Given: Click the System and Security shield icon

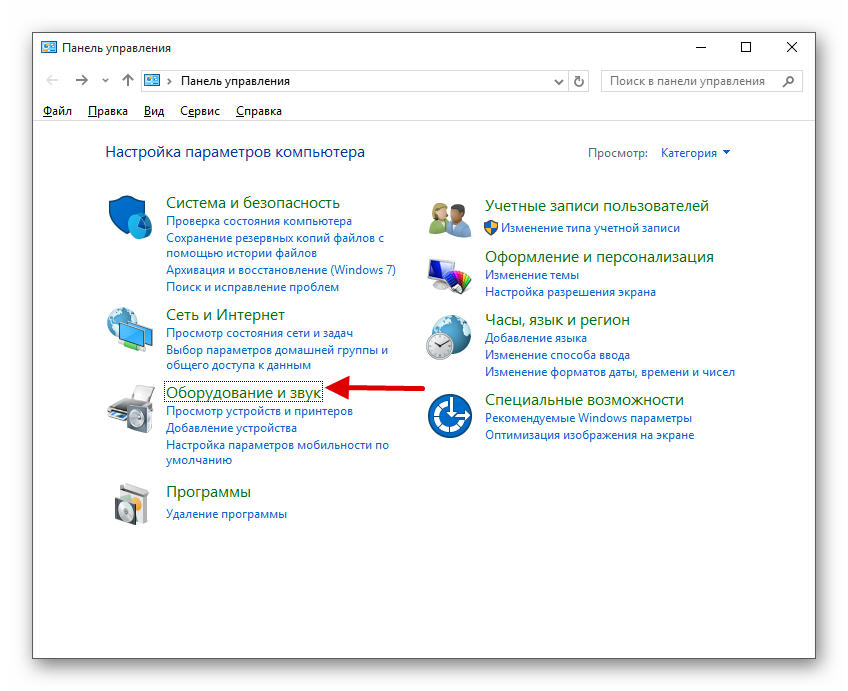Looking at the screenshot, I should coord(130,216).
